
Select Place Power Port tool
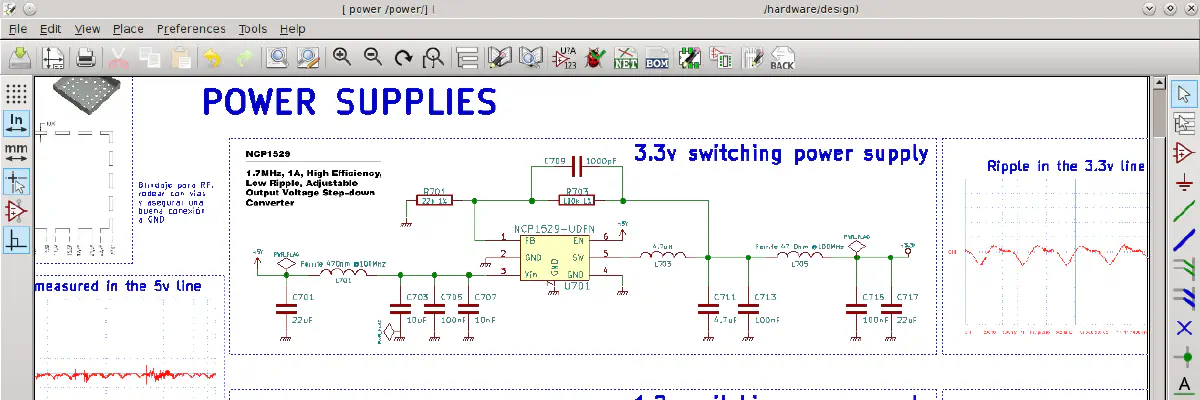(1184, 182)
